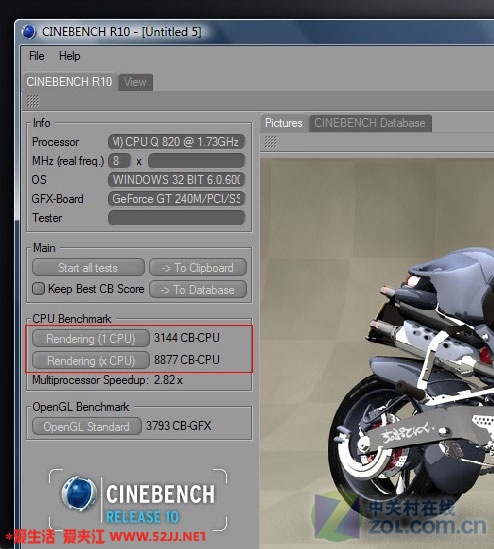Screen dimensions: 494x549
Task: Click the dotted grip icon under CINEBENCH R10 tab
Action: [x=33, y=101]
